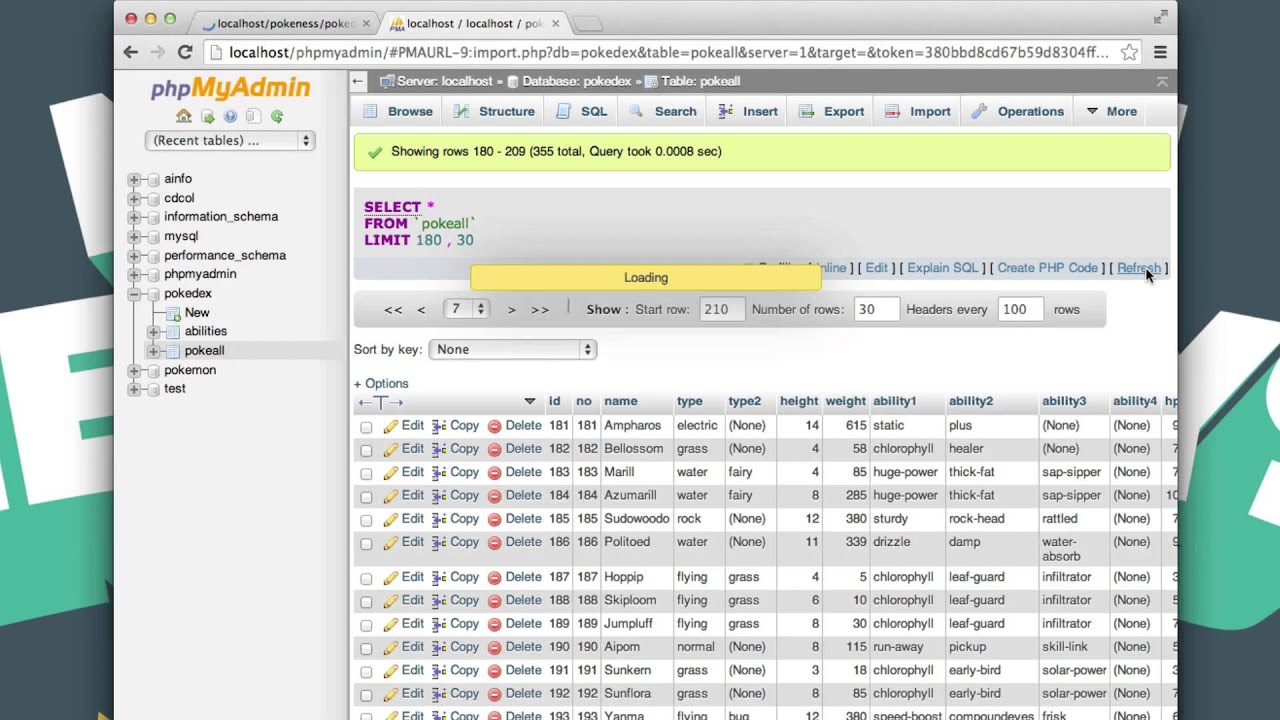Open the phpMyAdmin documentation help icon
Image resolution: width=1280 pixels, height=720 pixels.
point(230,116)
